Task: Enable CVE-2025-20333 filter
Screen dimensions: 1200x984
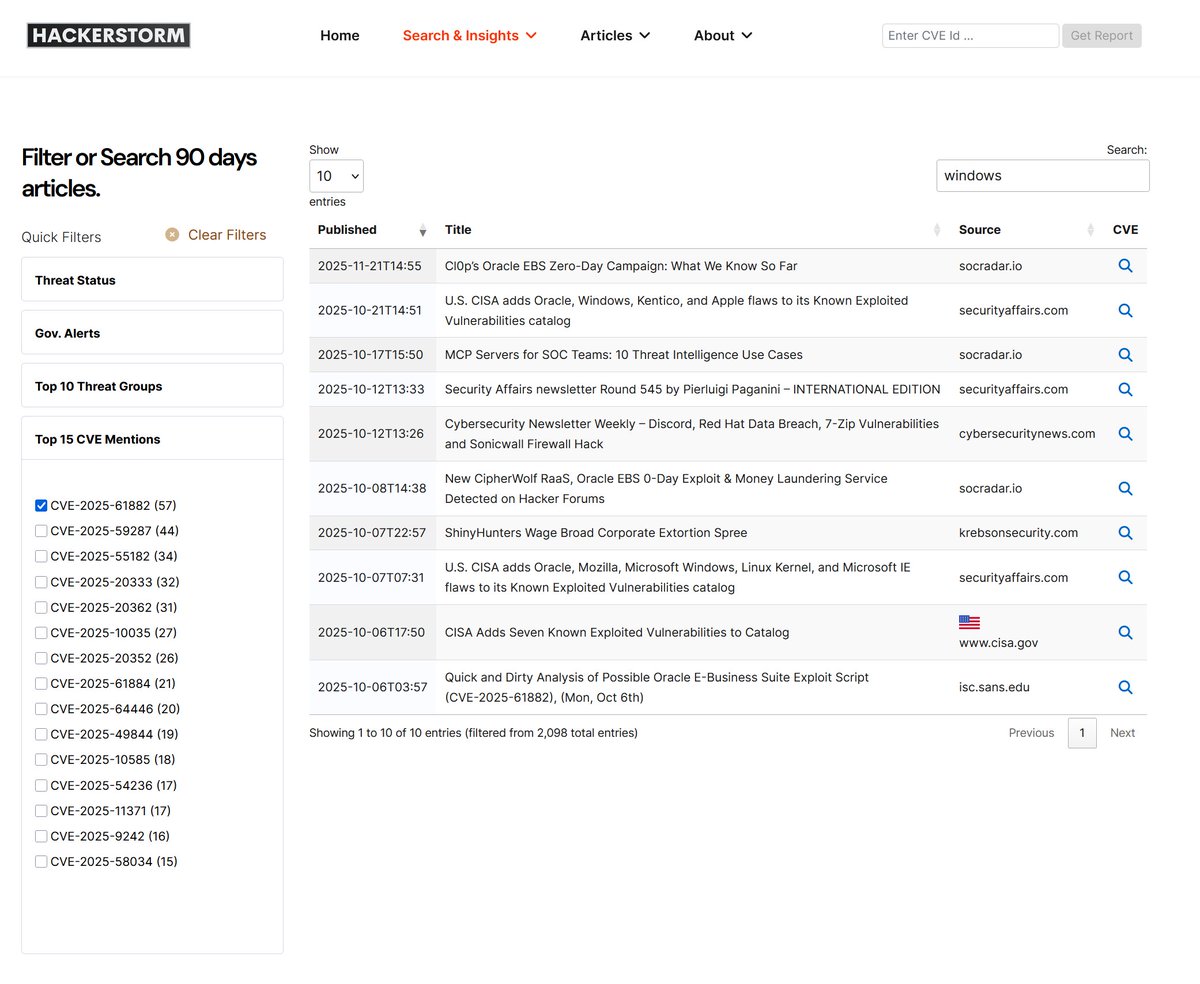Action: (x=41, y=582)
